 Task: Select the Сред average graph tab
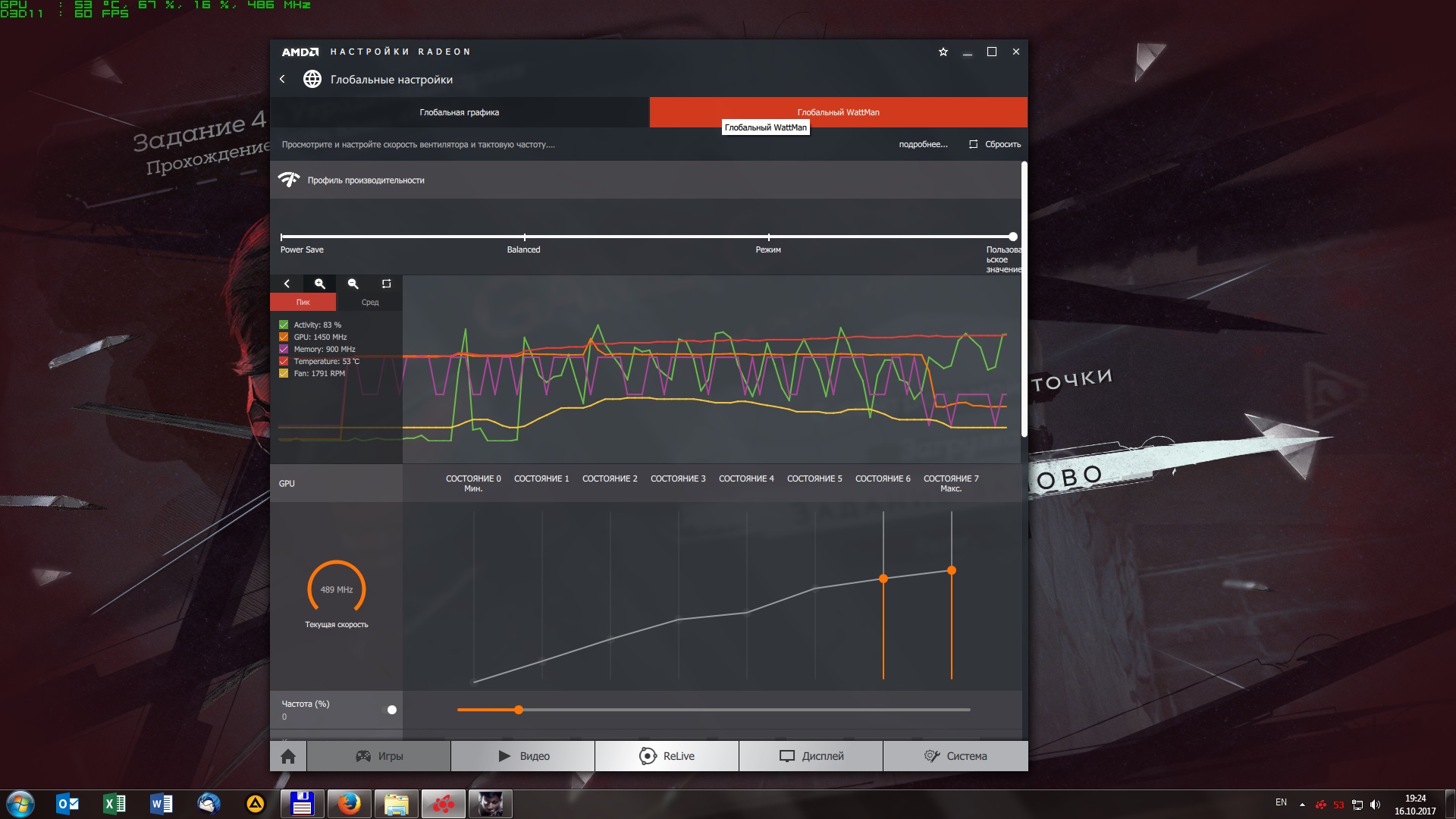[369, 302]
